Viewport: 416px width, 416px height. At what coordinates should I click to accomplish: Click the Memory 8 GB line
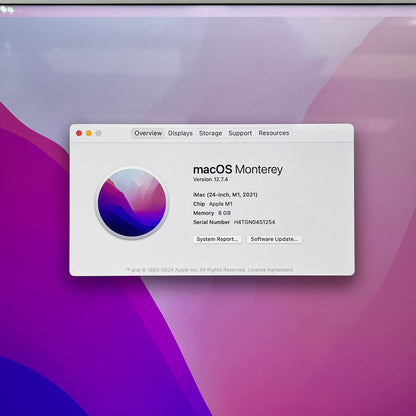pos(212,213)
